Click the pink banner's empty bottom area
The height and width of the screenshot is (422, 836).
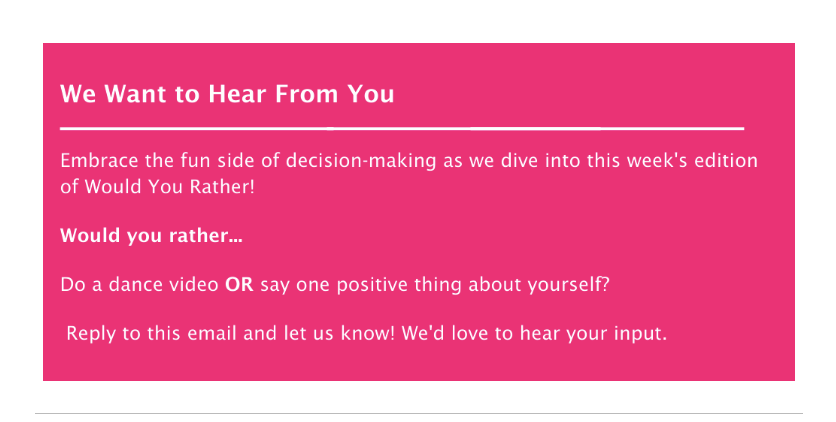(419, 363)
